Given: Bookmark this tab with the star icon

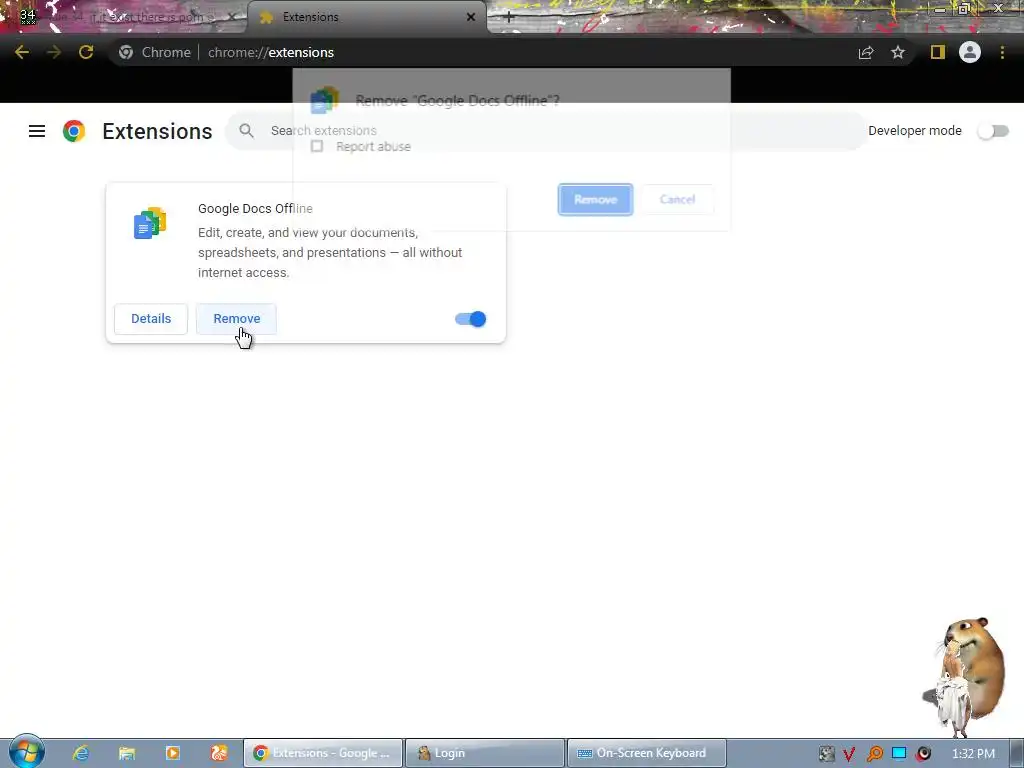Looking at the screenshot, I should (898, 52).
